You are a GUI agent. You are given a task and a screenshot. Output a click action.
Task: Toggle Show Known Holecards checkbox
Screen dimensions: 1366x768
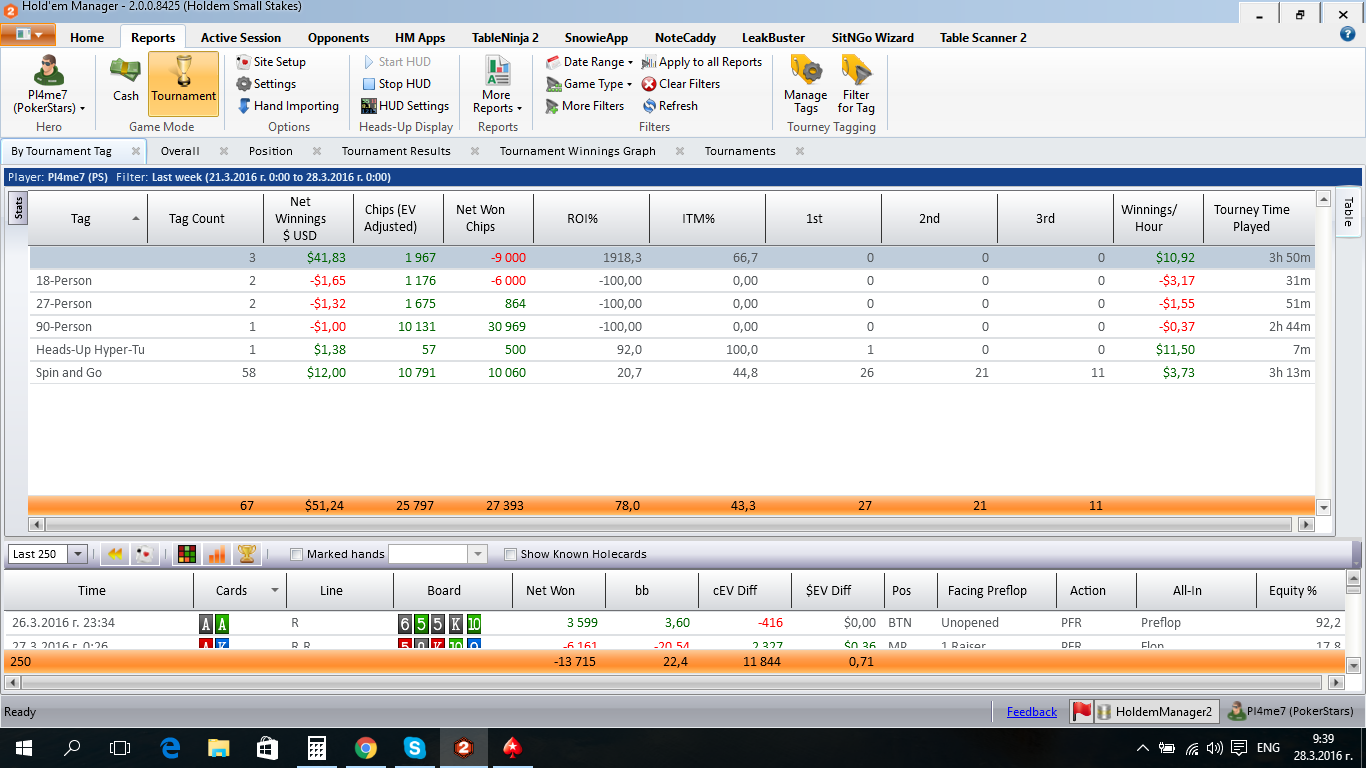click(x=511, y=554)
